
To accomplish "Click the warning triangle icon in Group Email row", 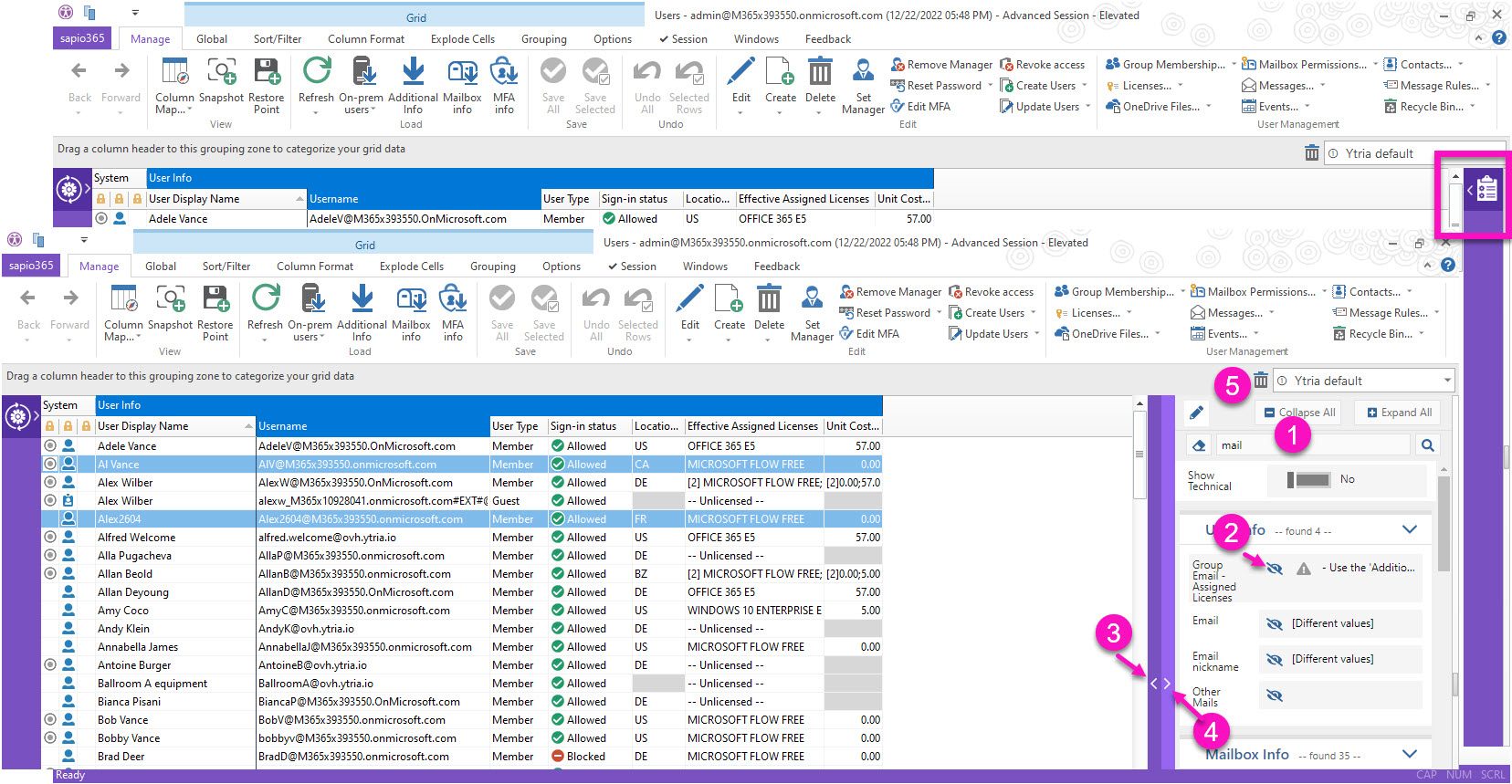I will [x=1304, y=569].
